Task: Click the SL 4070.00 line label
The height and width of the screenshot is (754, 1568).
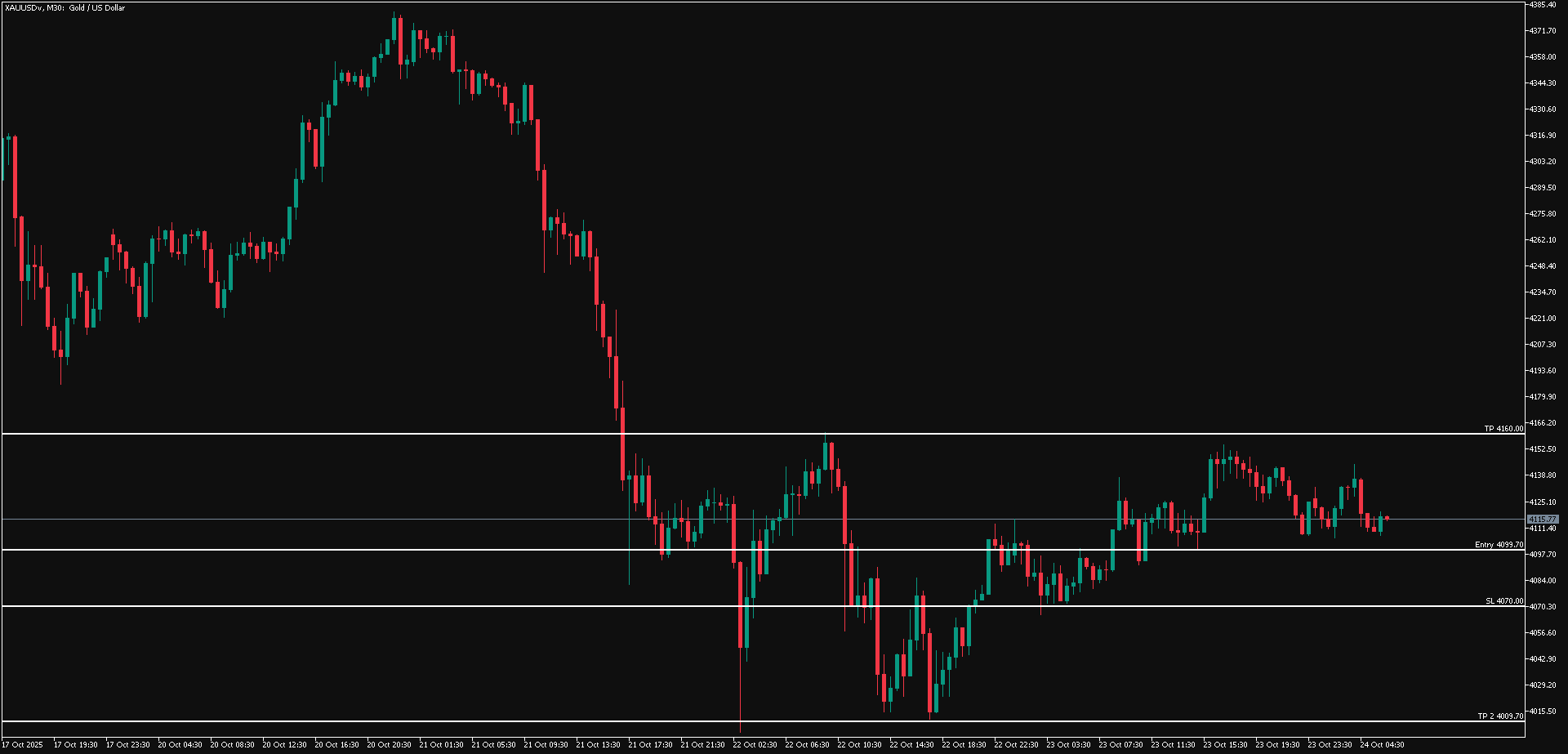Action: pyautogui.click(x=1504, y=601)
